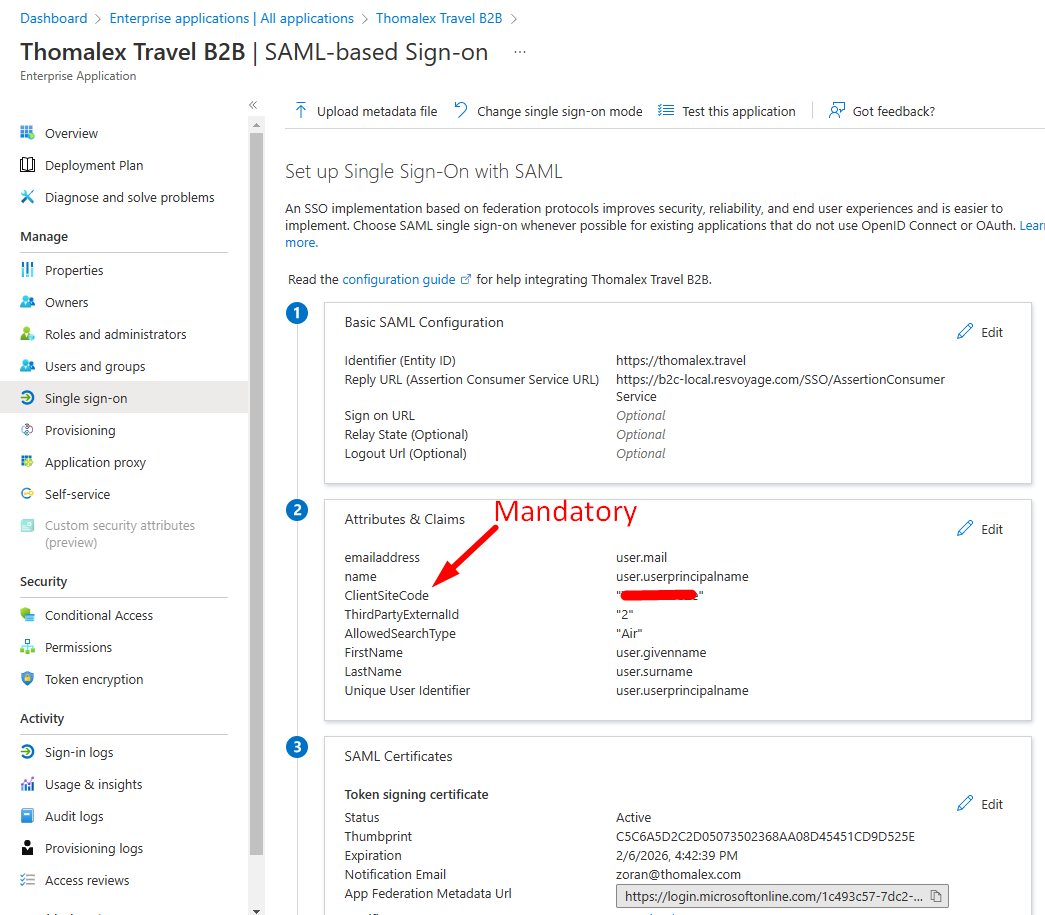Click the Provisioning cycle icon
The height and width of the screenshot is (915, 1045).
pos(27,429)
